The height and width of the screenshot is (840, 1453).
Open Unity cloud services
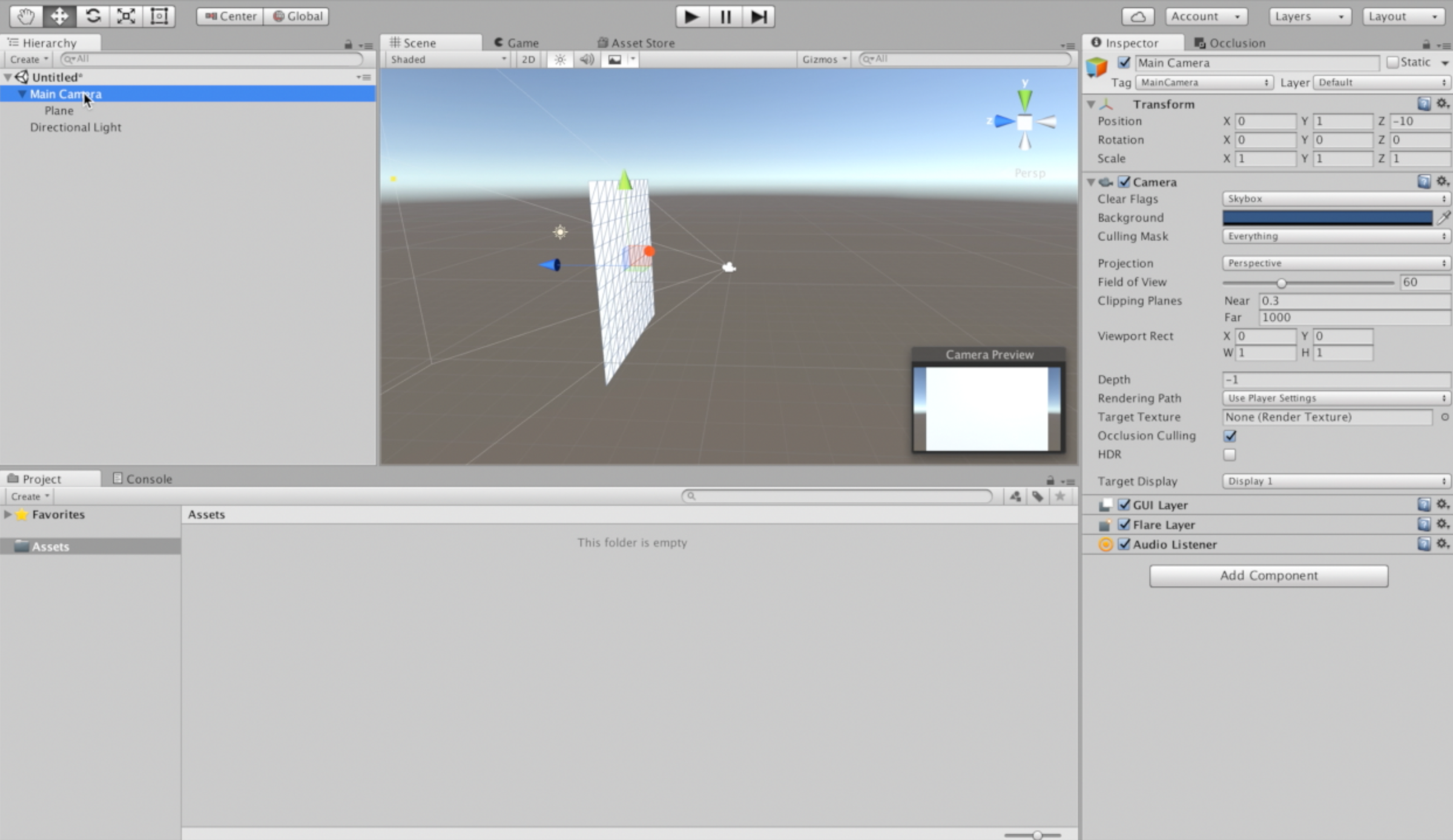click(1138, 16)
